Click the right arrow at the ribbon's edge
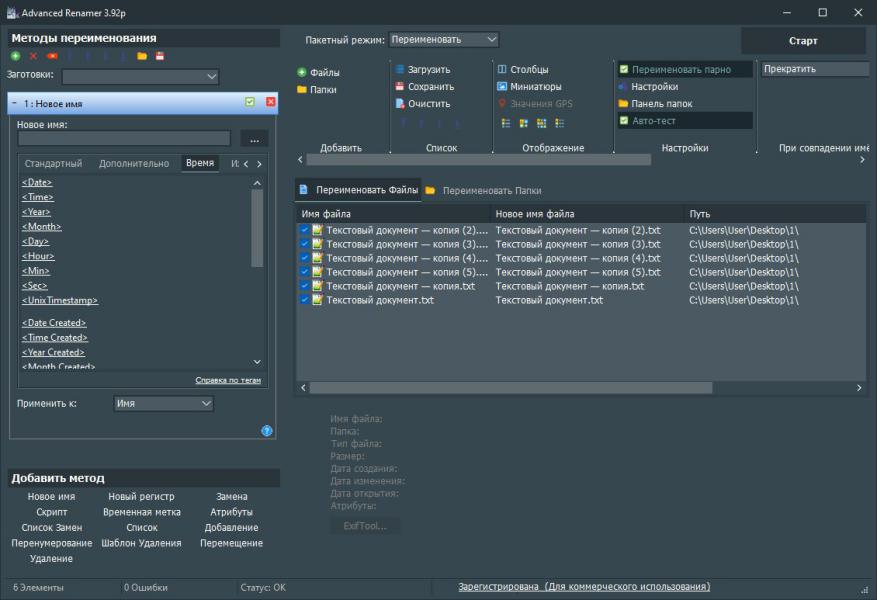 pos(862,160)
